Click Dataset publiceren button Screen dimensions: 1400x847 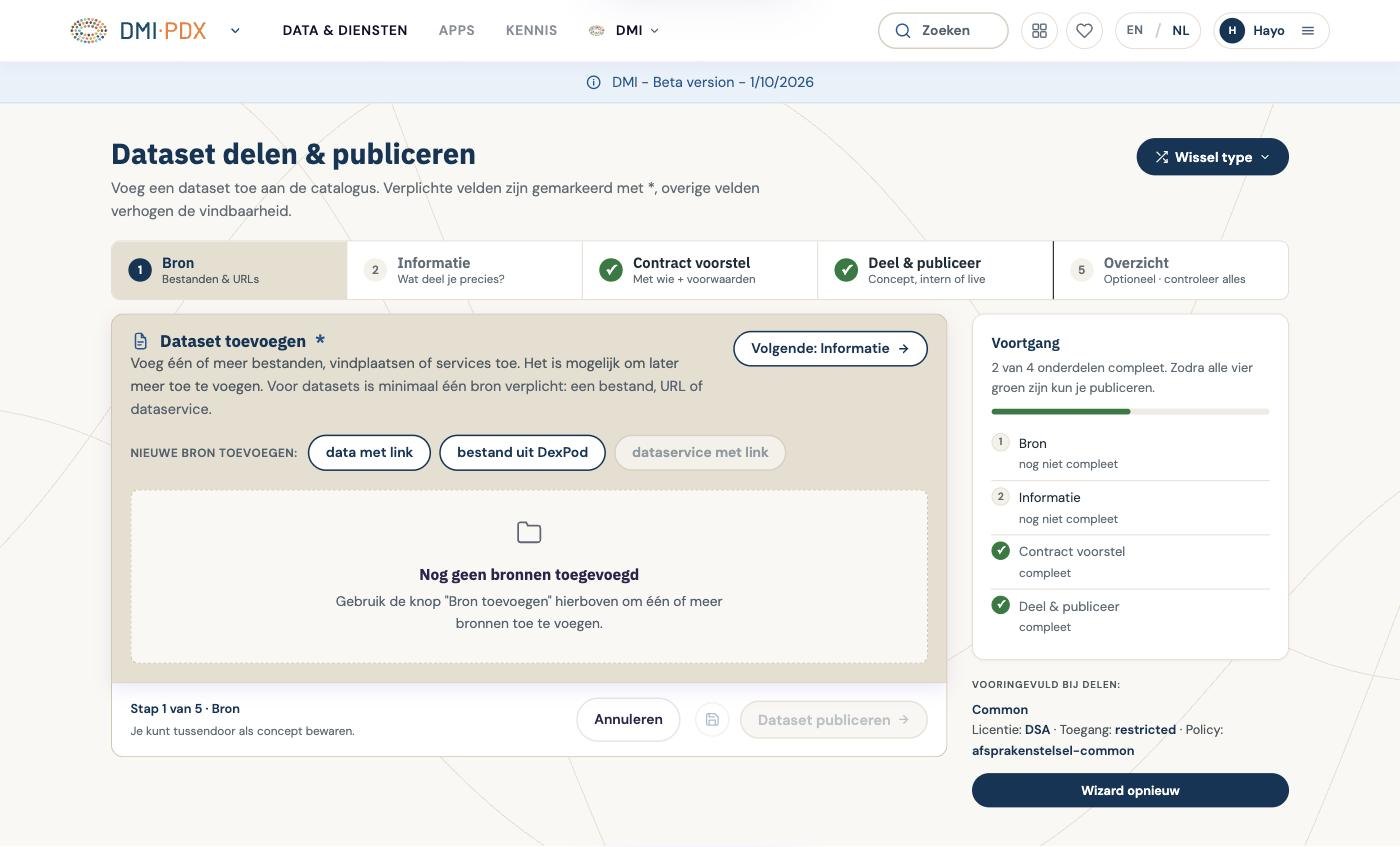pos(834,720)
